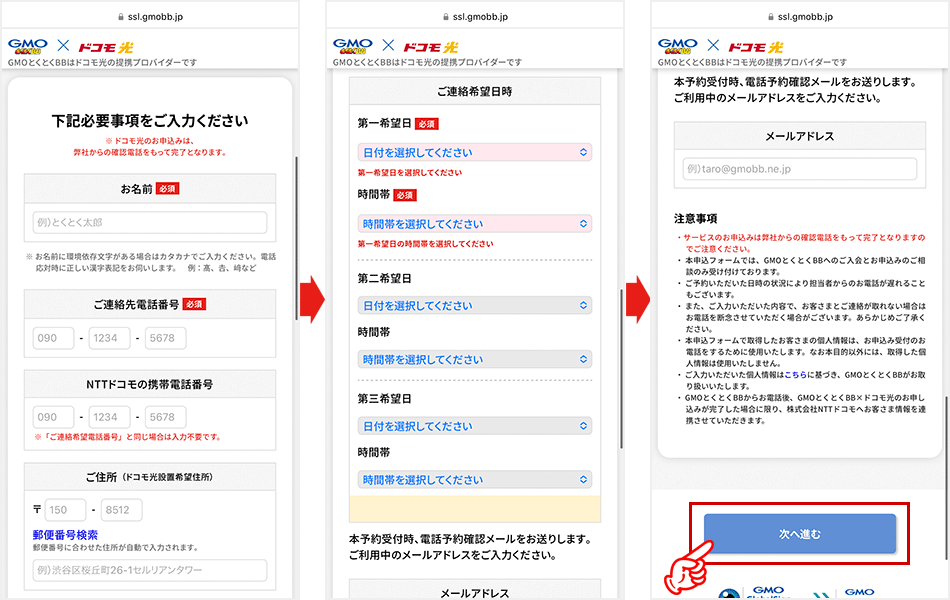
Task: Click ssl.gmobb.jp address bar in left phone
Action: tap(150, 17)
